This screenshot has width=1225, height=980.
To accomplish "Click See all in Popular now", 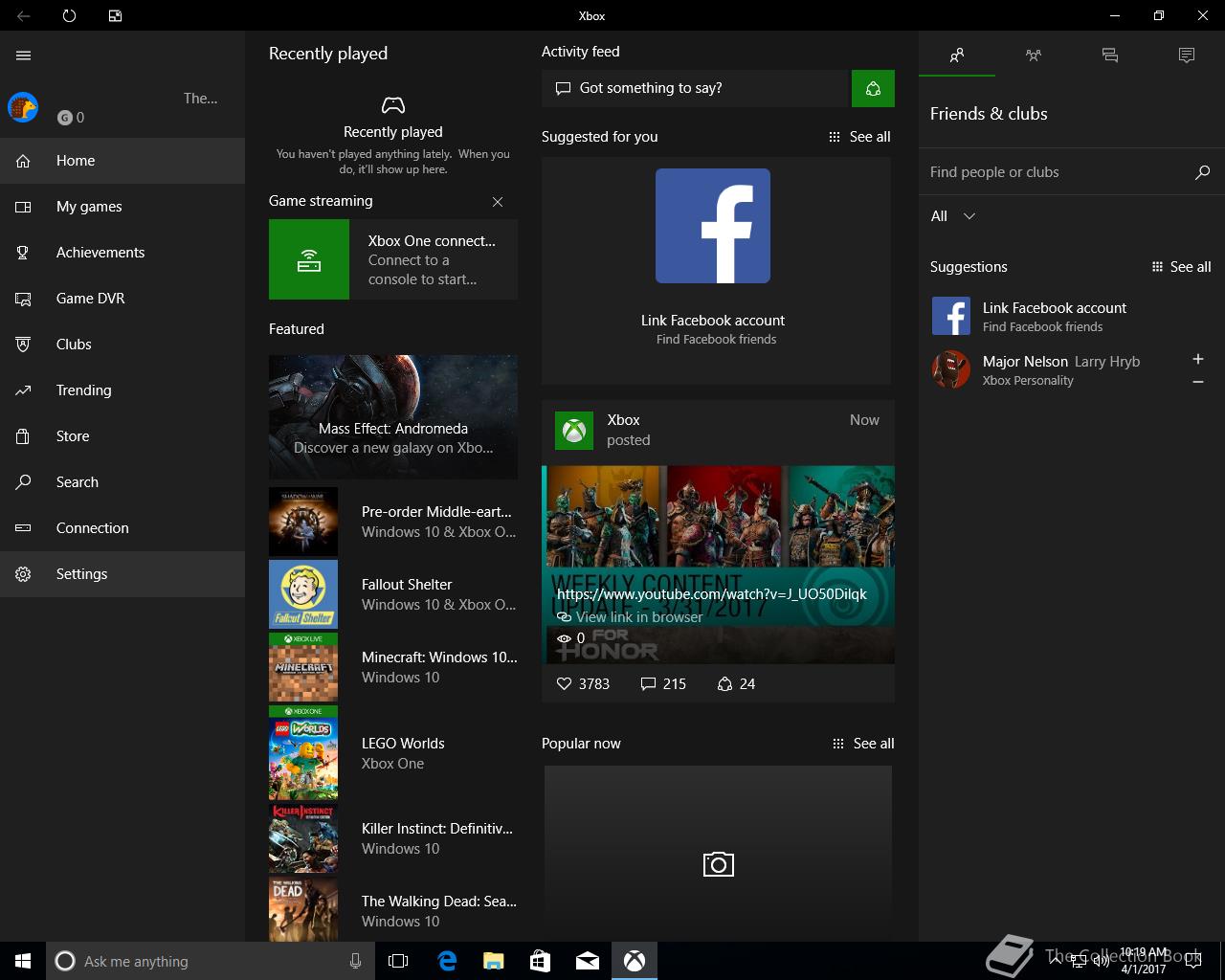I will 863,744.
